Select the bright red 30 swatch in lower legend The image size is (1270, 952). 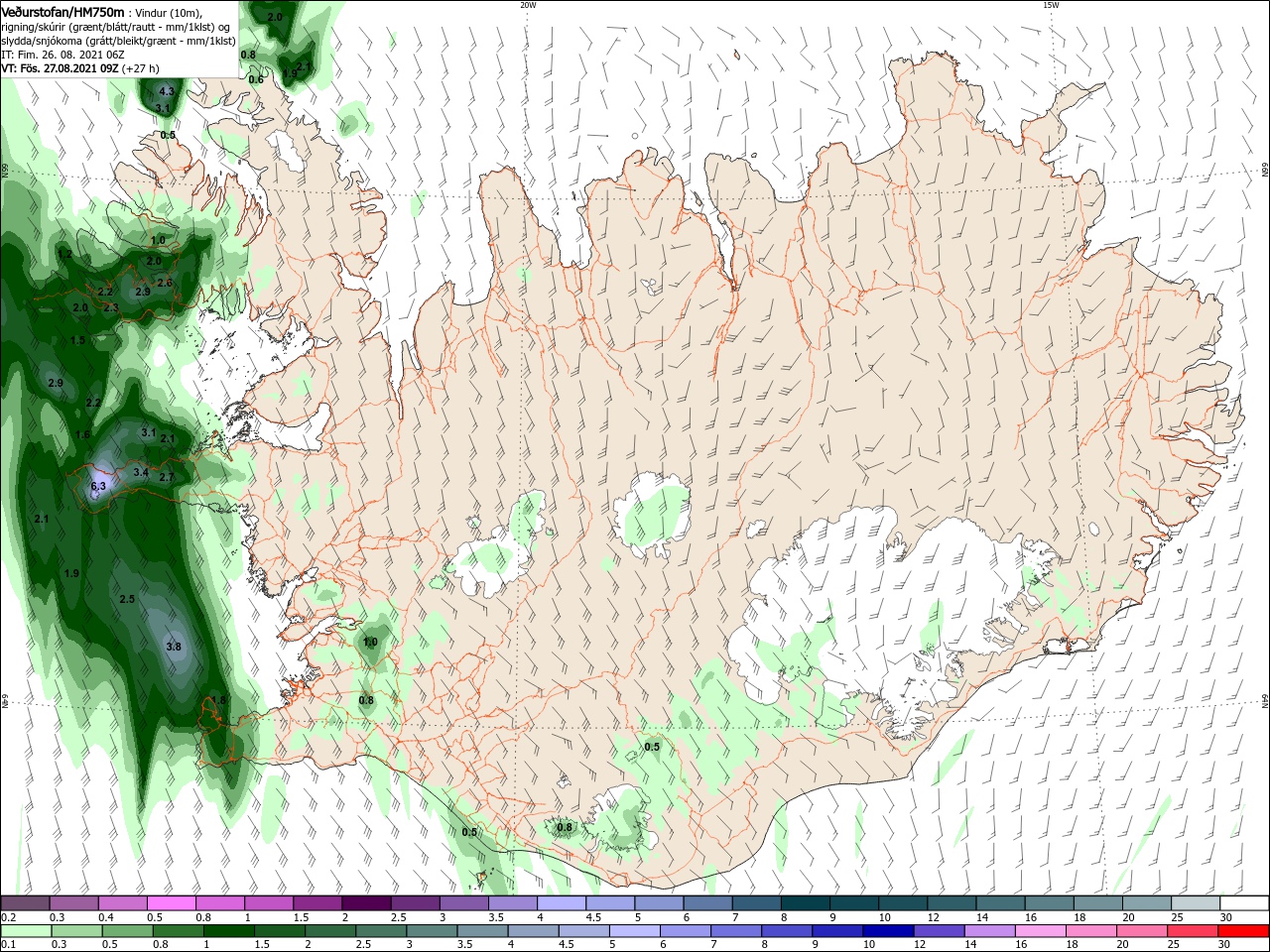pyautogui.click(x=1244, y=931)
